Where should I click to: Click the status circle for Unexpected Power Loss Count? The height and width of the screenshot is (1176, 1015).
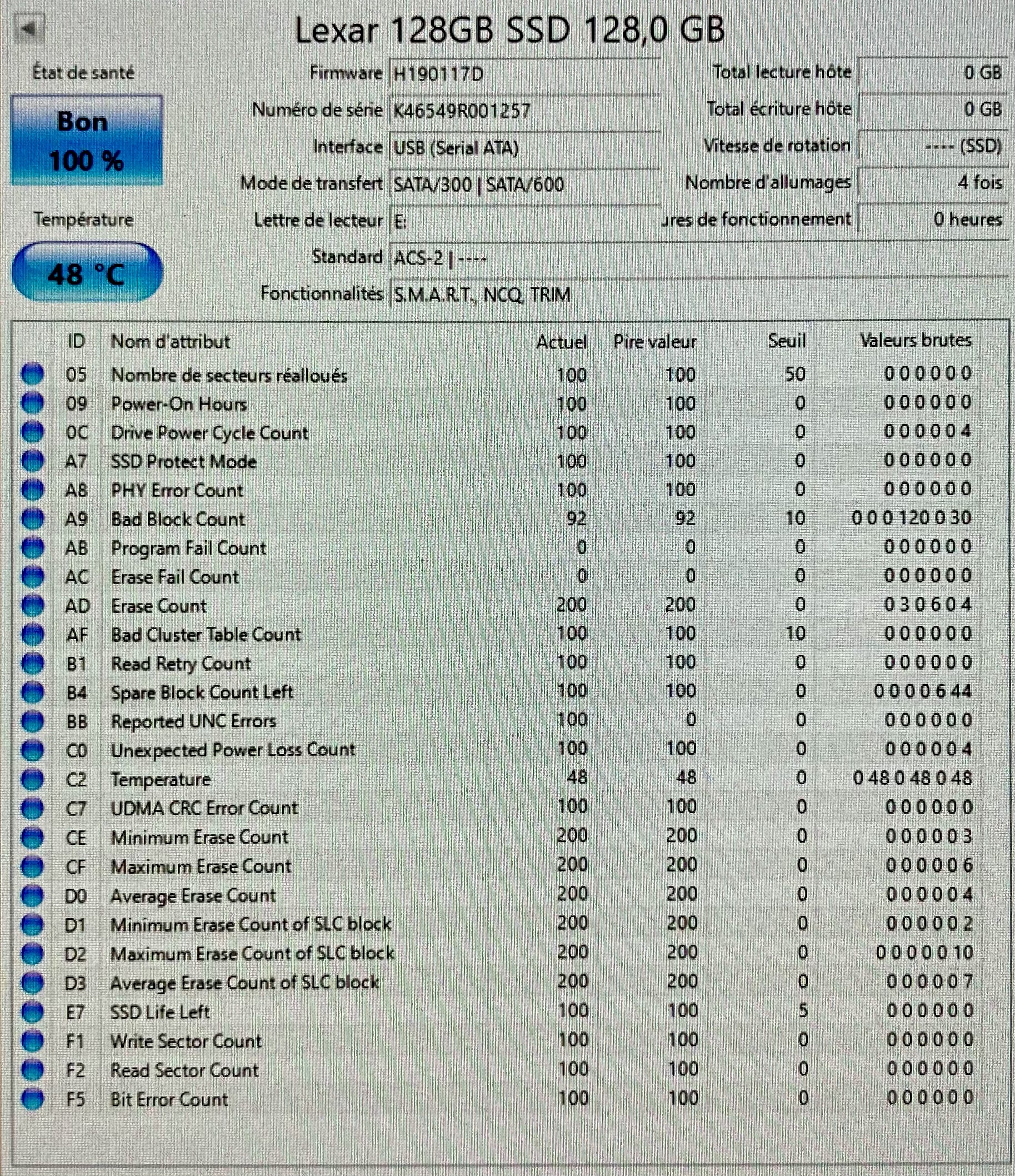pyautogui.click(x=32, y=750)
